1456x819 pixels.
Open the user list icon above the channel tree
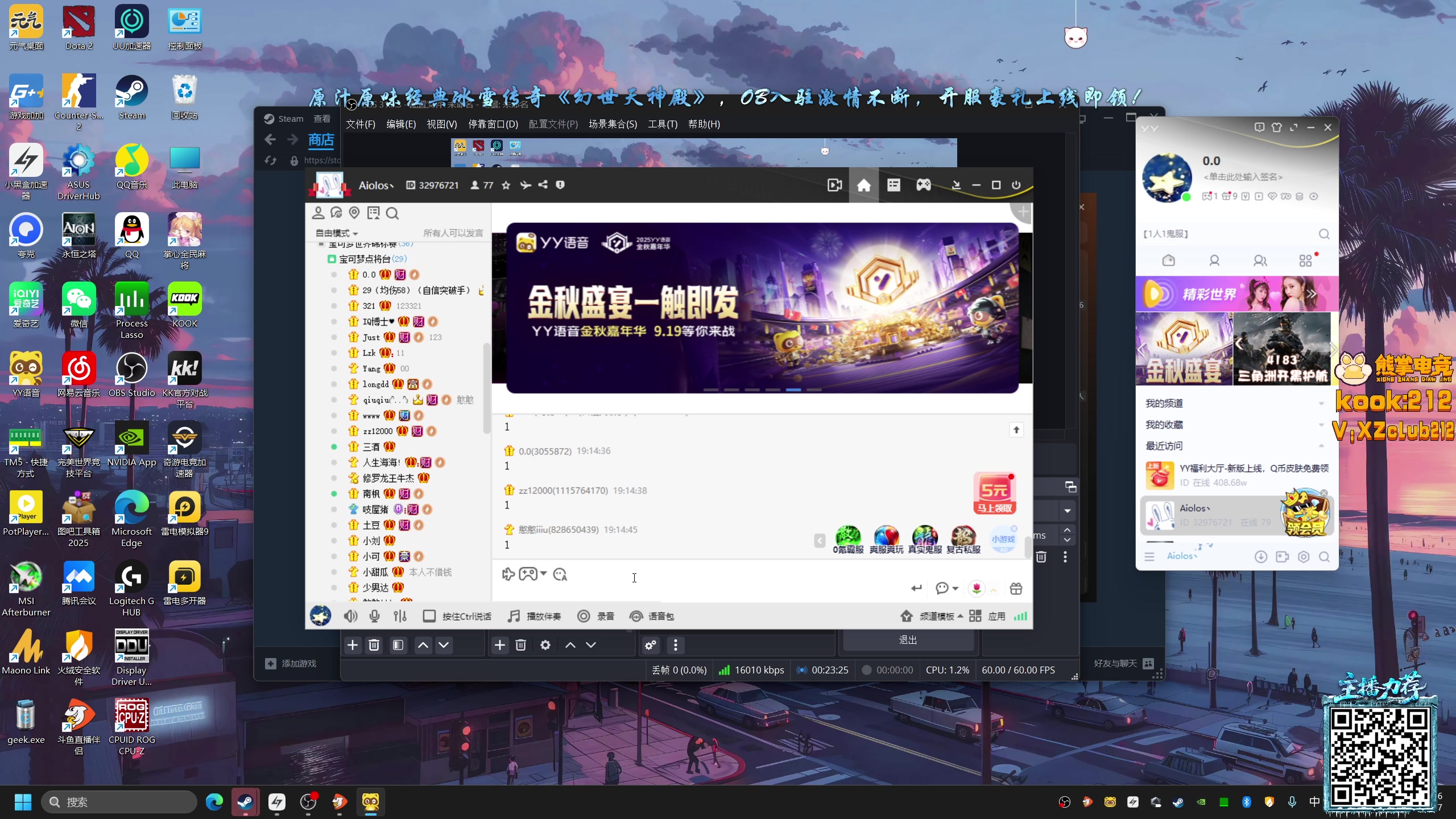pyautogui.click(x=318, y=213)
